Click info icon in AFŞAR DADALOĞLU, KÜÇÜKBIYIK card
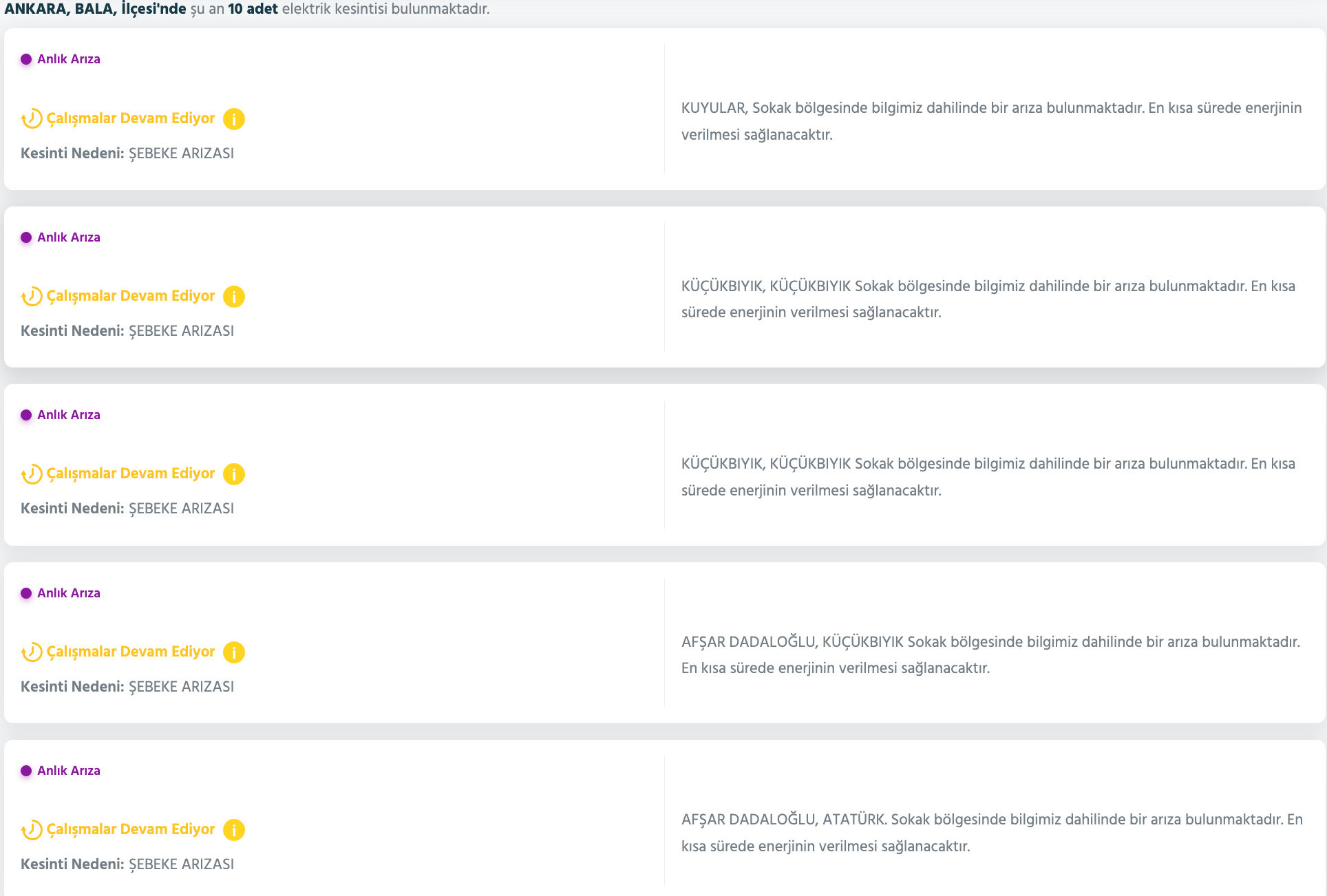The height and width of the screenshot is (896, 1327). coord(234,652)
